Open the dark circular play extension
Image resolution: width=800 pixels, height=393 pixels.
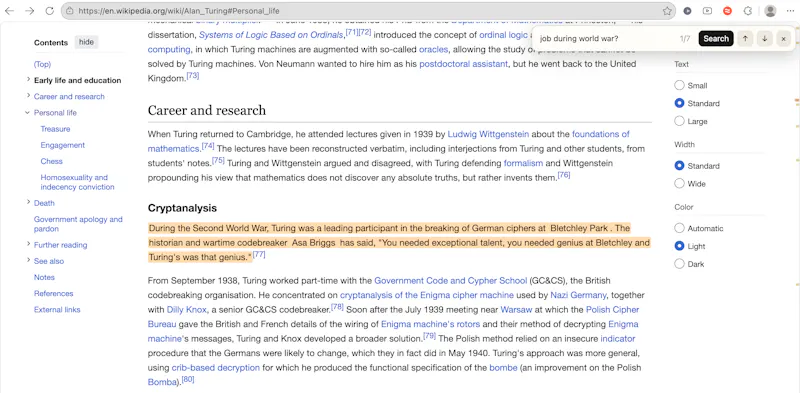[687, 11]
